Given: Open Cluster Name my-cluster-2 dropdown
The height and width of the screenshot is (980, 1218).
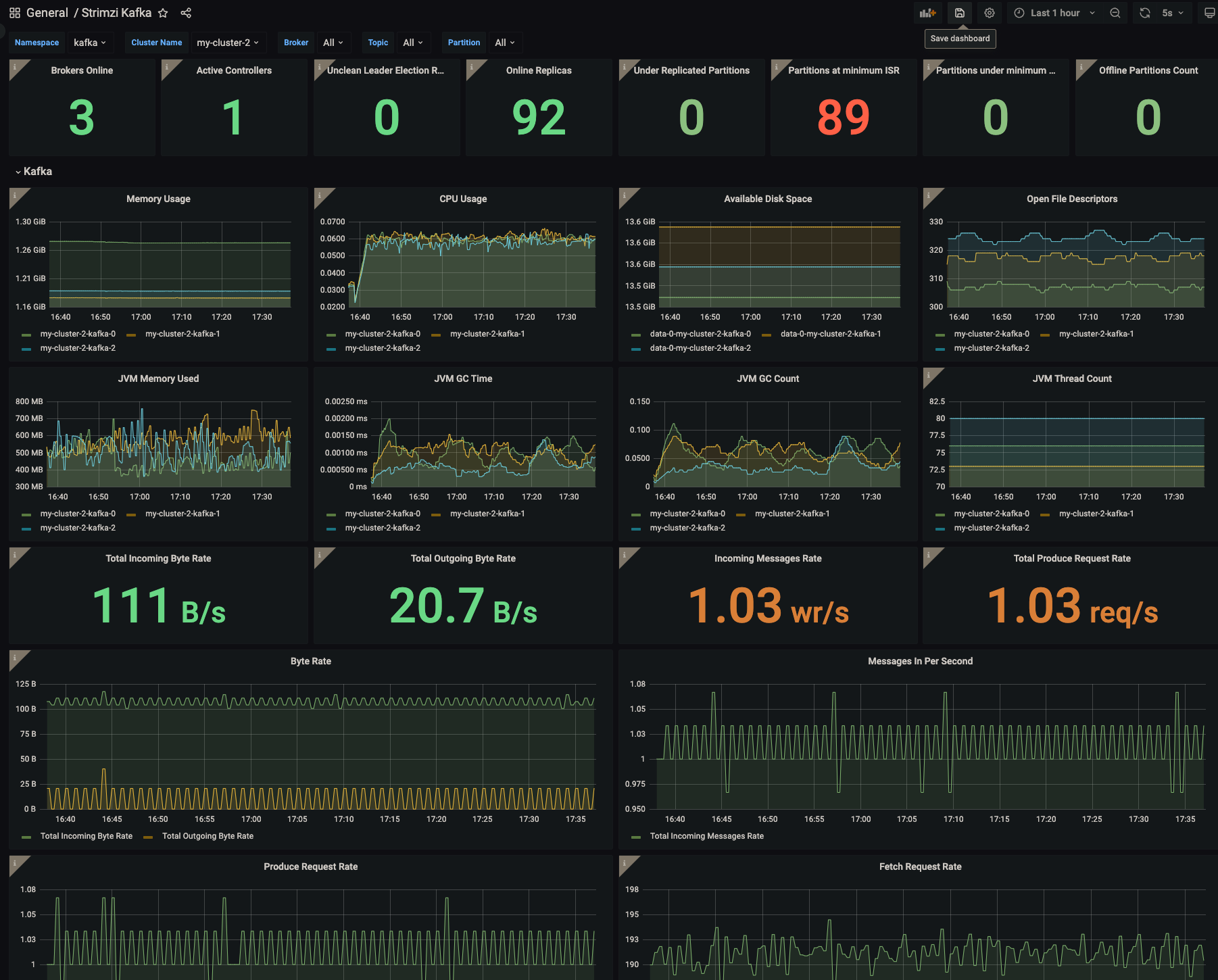Looking at the screenshot, I should [228, 43].
